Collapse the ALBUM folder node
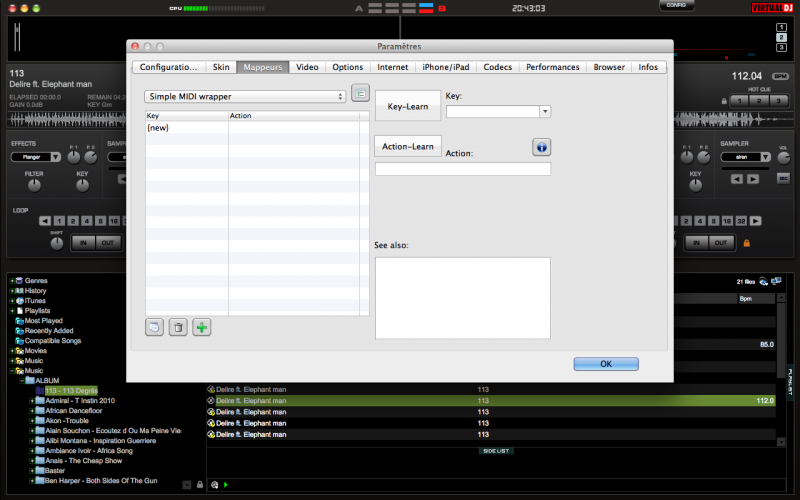This screenshot has height=500, width=800. 22,381
